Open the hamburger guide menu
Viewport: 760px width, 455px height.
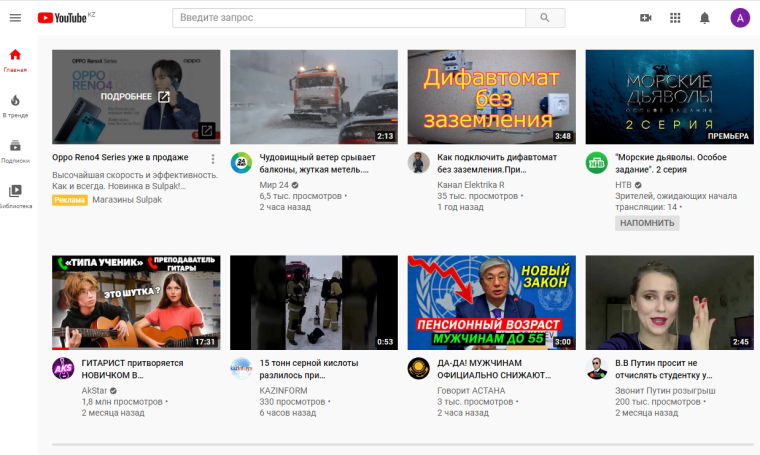tap(15, 18)
